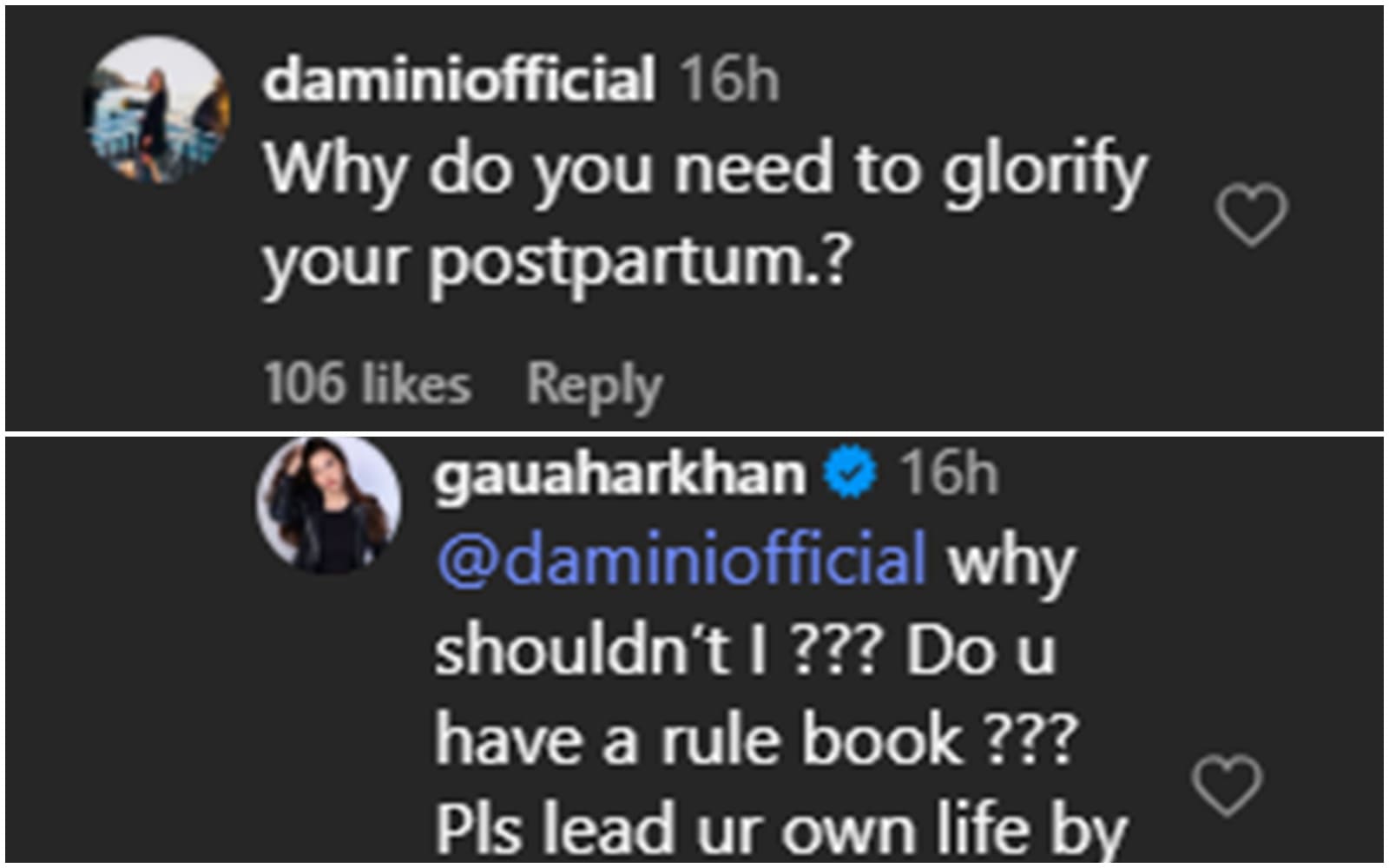The image size is (1389, 868).
Task: Click the "Why do you need to glorify" line
Action: tap(705, 171)
